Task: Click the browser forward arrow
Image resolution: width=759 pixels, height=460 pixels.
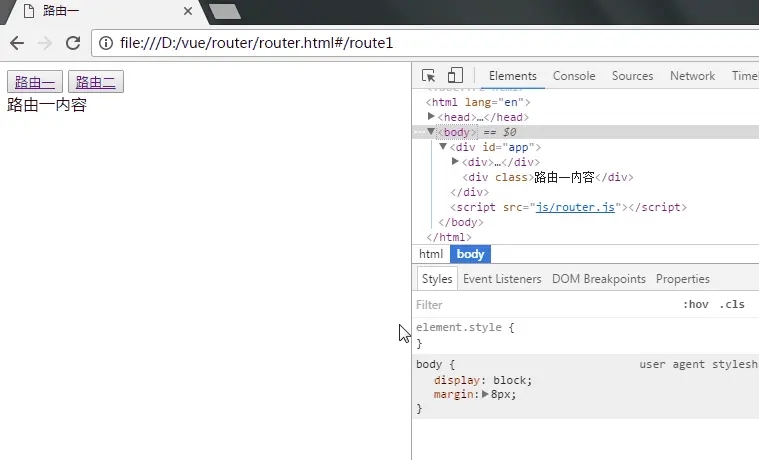Action: [45, 43]
